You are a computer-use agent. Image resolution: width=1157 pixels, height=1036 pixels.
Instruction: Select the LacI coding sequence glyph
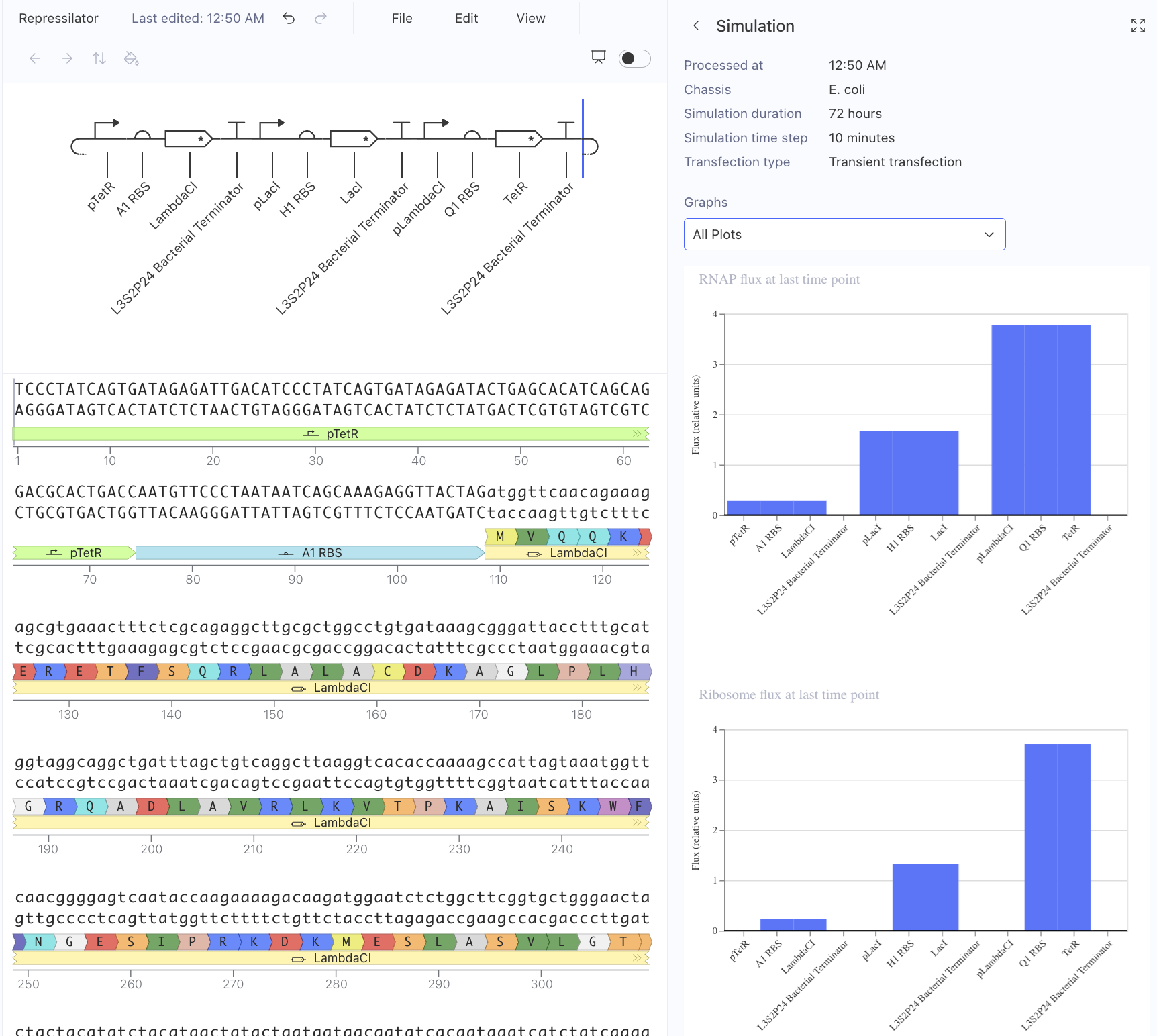354,139
